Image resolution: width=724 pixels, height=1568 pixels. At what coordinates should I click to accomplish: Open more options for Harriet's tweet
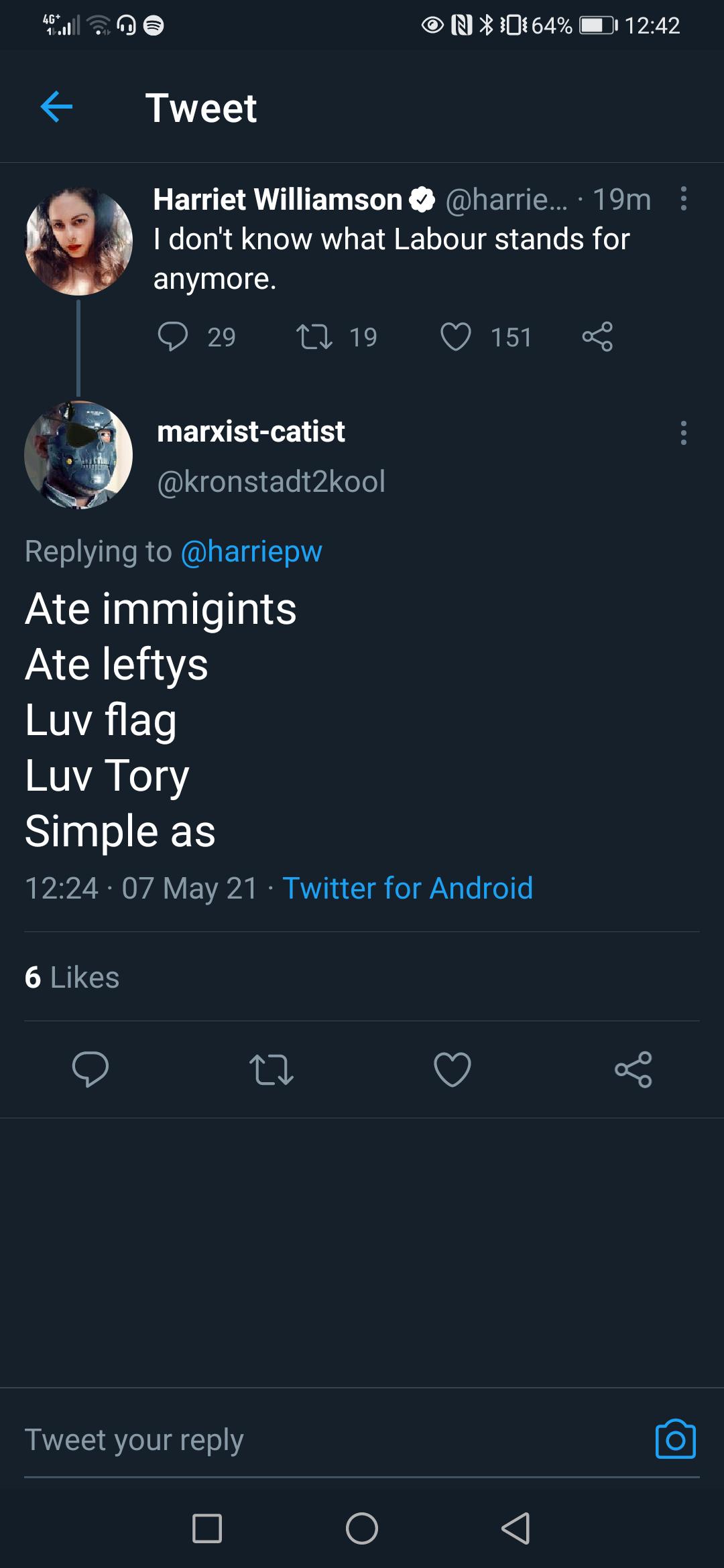tap(683, 199)
